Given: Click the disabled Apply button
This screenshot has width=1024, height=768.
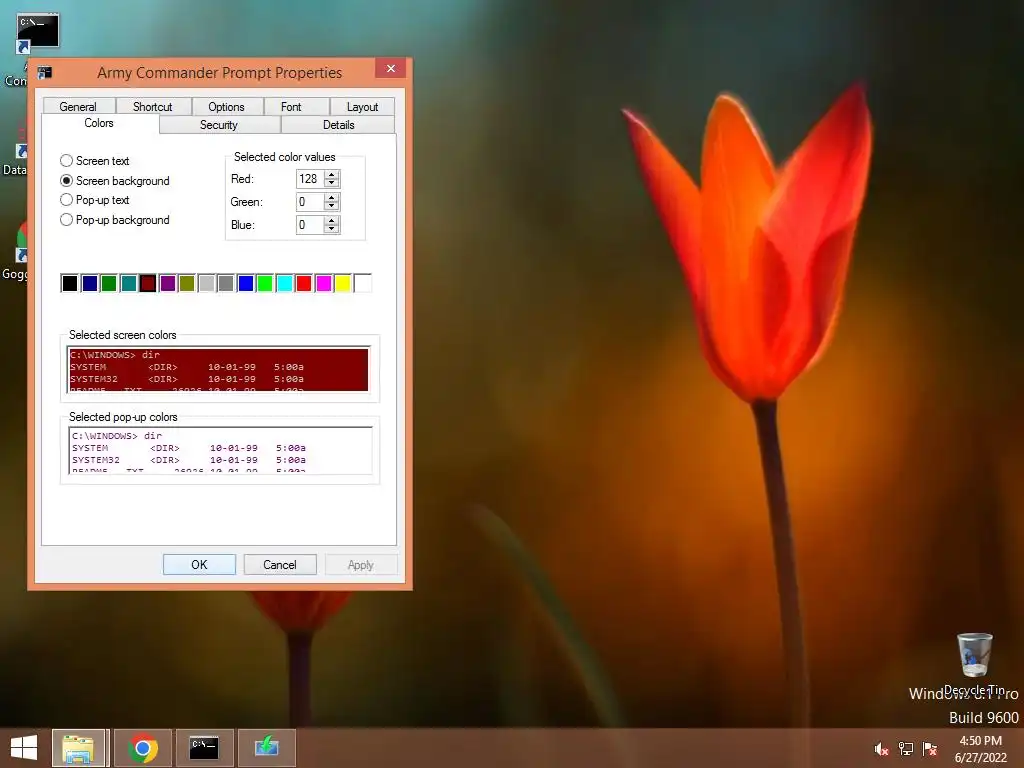Looking at the screenshot, I should (360, 565).
